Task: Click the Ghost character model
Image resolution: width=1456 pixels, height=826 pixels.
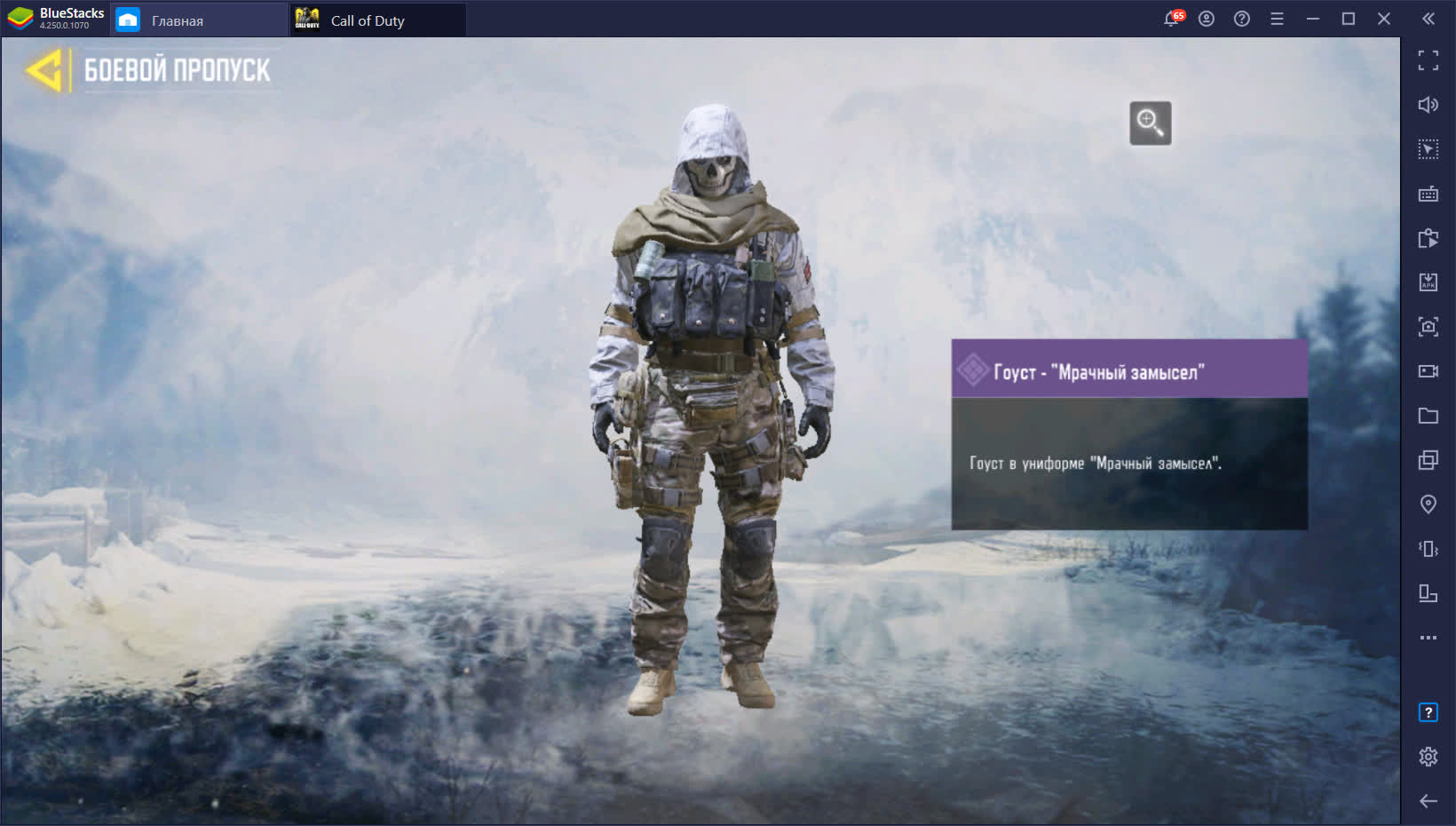Action: [711, 409]
